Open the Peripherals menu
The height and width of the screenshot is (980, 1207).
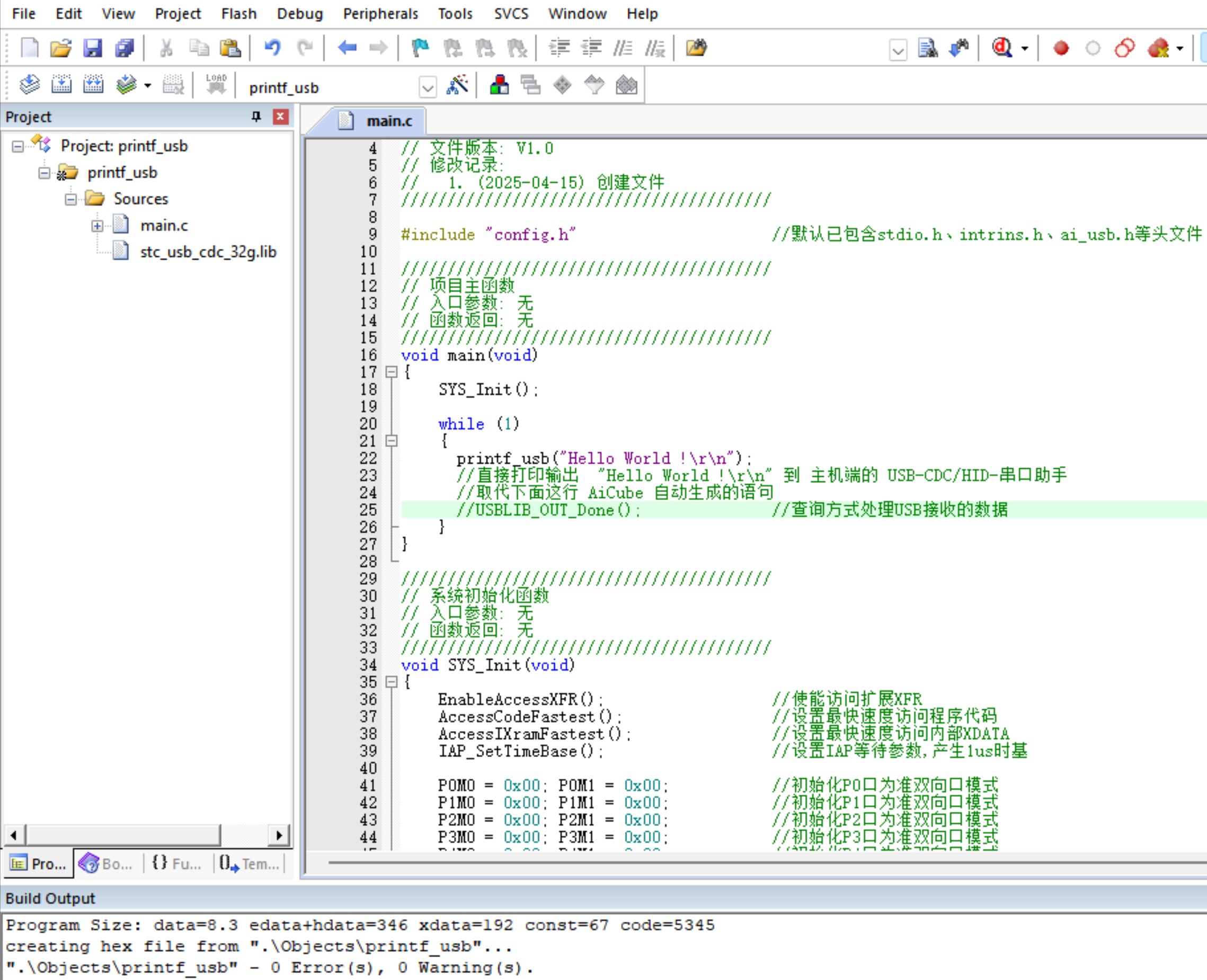[x=380, y=14]
